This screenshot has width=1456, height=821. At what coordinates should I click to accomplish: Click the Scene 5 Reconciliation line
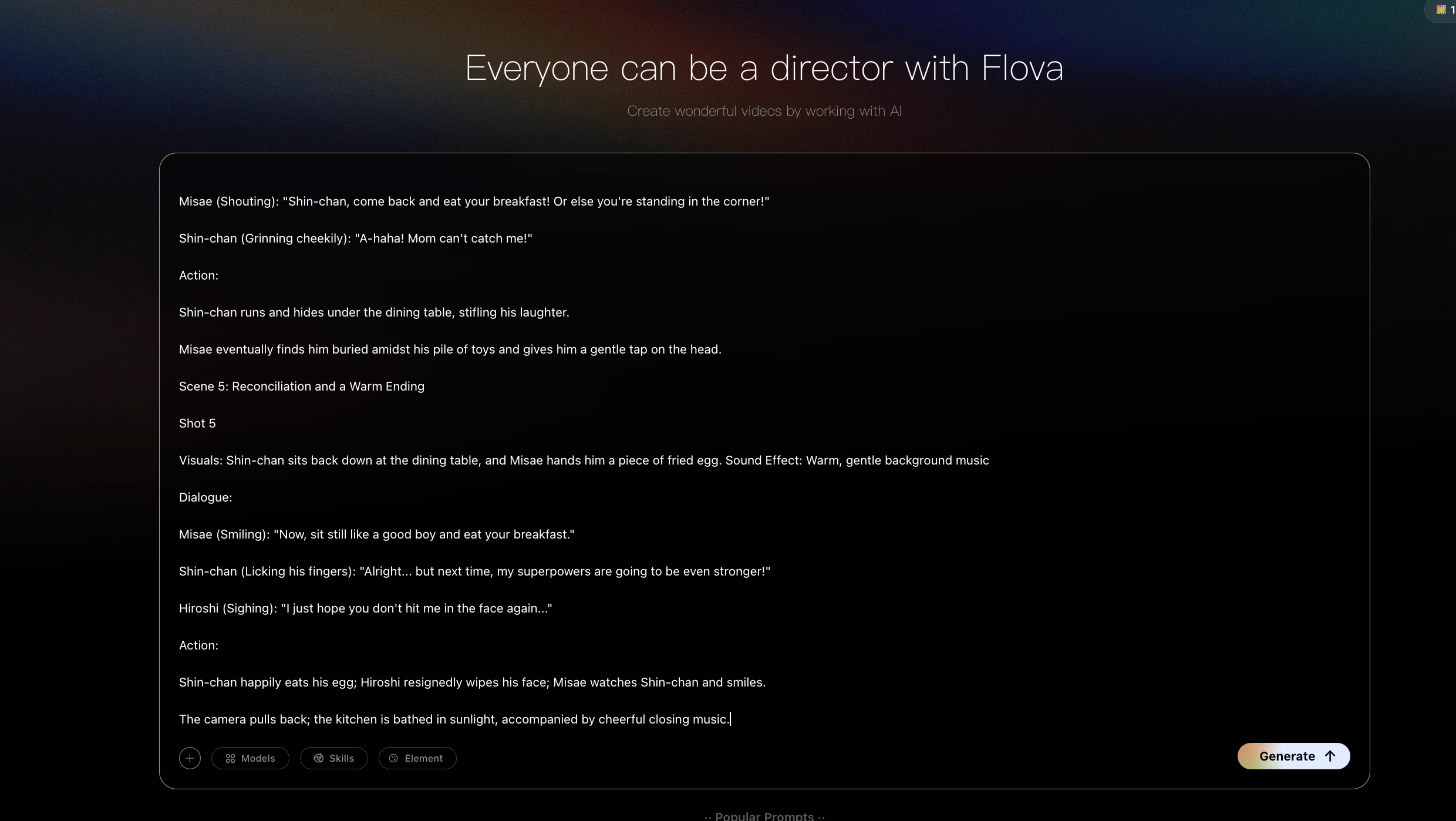pos(301,386)
